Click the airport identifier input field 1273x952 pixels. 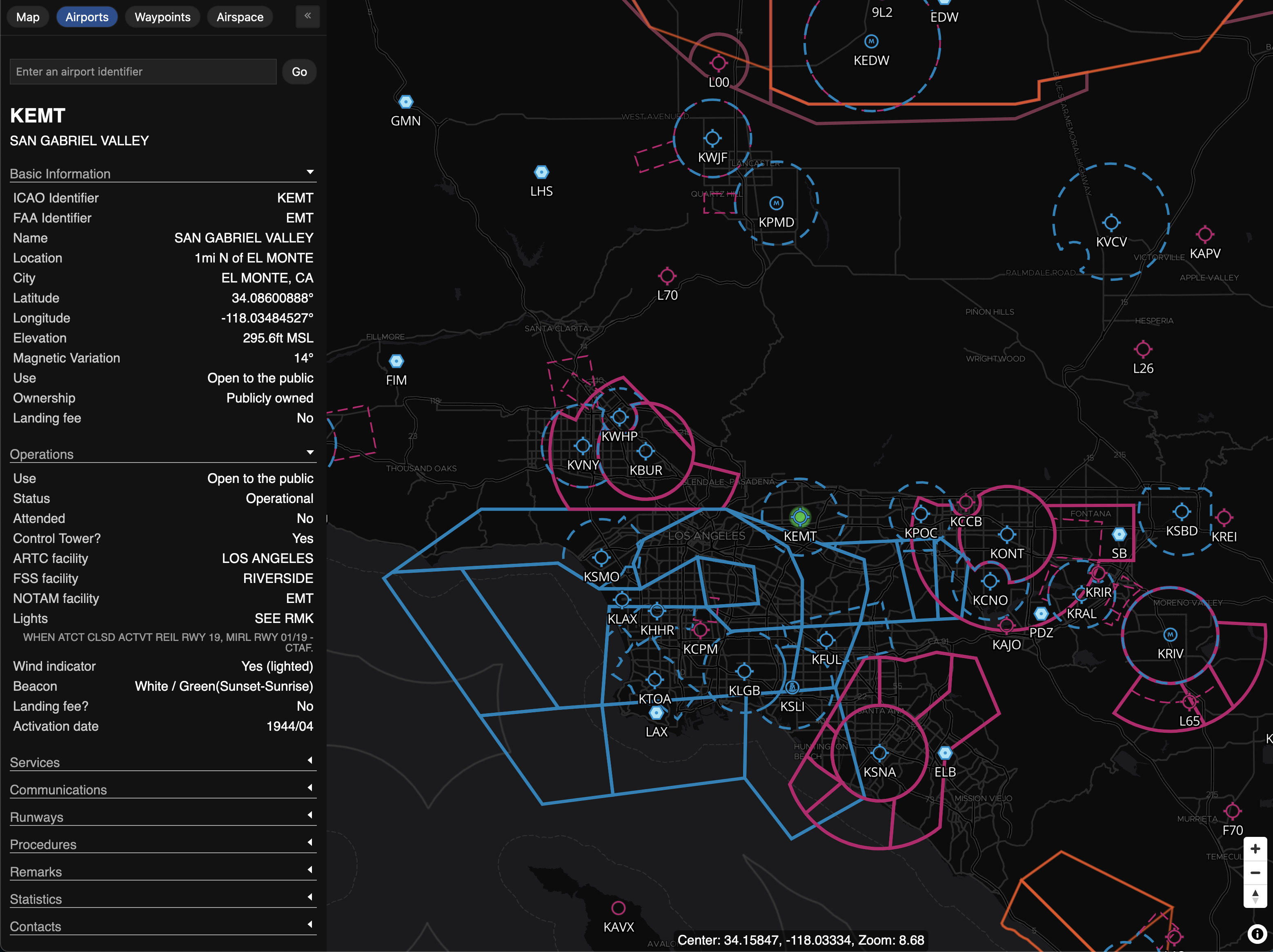(143, 72)
